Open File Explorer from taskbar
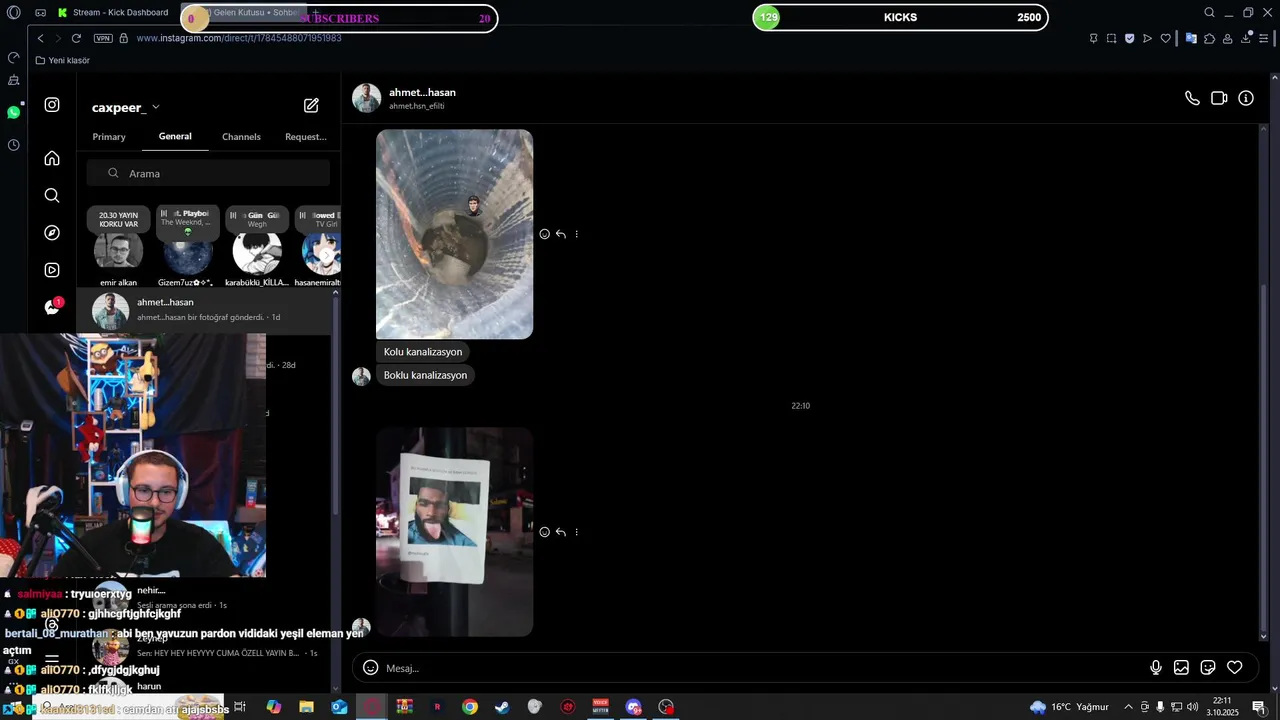 [306, 707]
